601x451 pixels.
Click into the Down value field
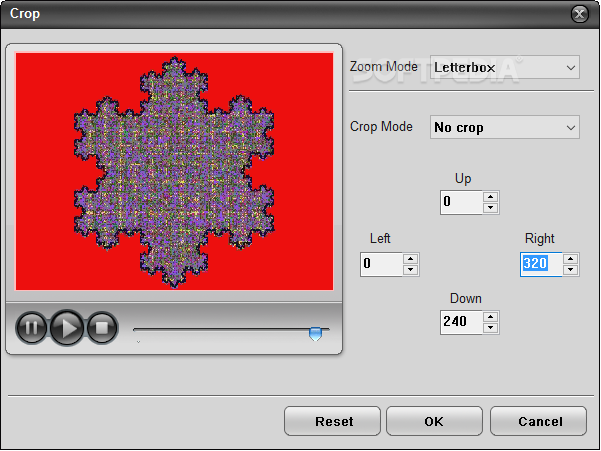pyautogui.click(x=461, y=322)
